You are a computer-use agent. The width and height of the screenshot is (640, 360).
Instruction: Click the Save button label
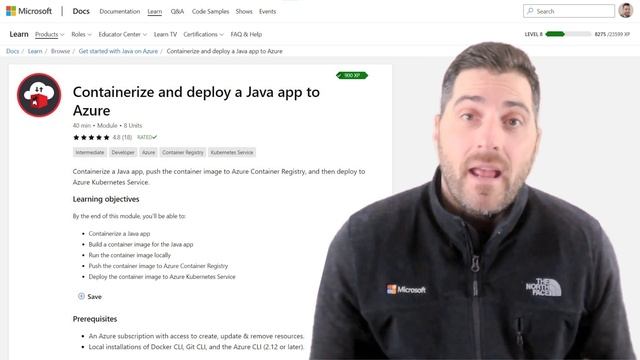point(95,297)
